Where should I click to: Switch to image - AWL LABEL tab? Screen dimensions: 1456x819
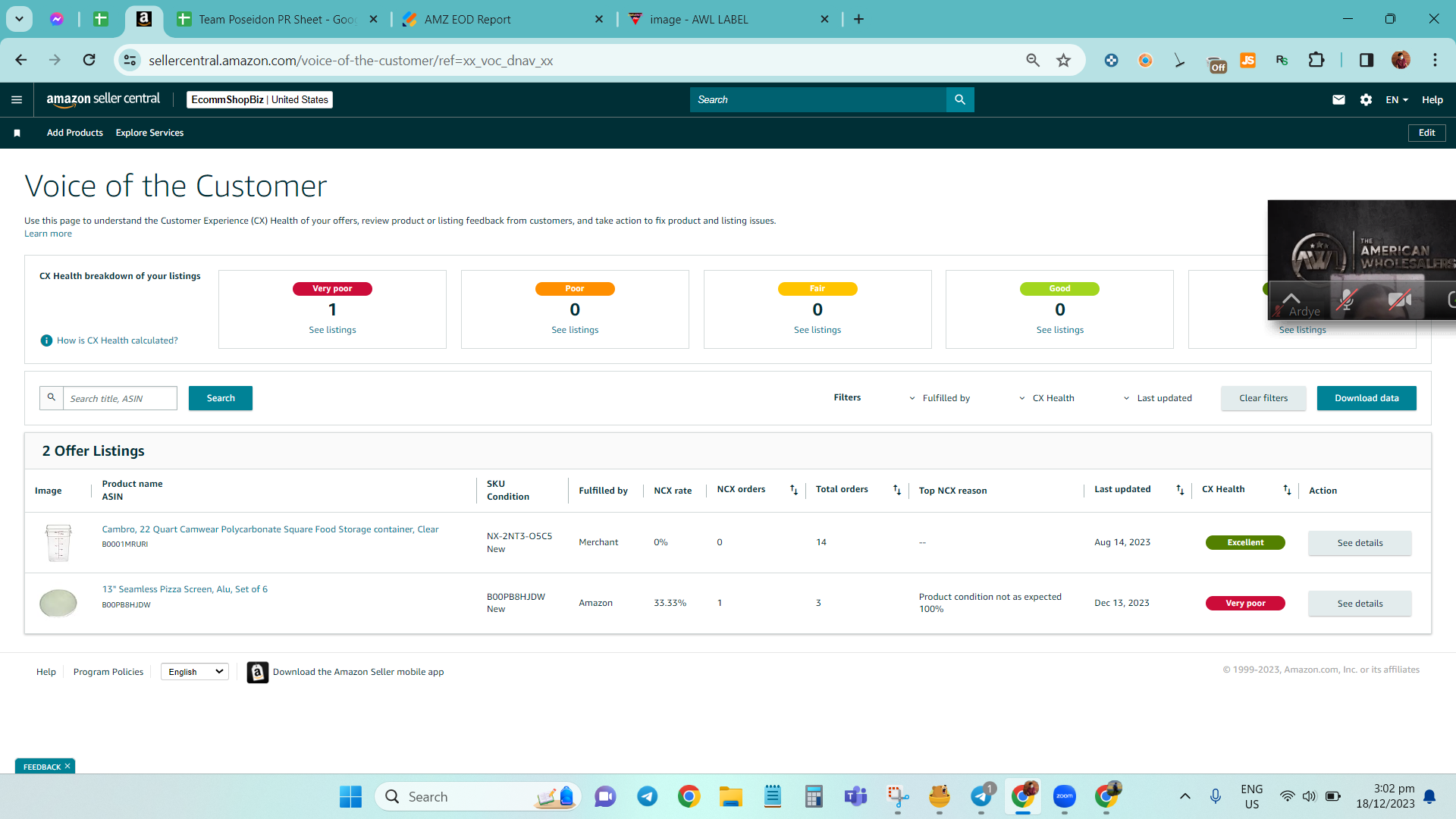tap(728, 19)
